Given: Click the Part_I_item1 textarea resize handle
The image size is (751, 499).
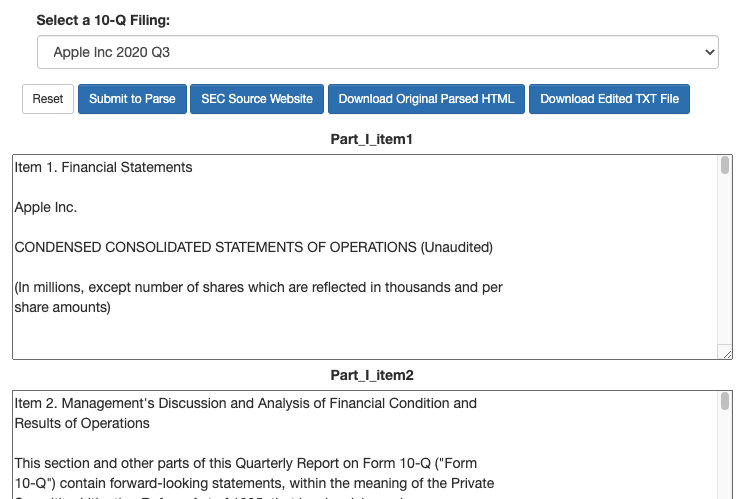Looking at the screenshot, I should pyautogui.click(x=727, y=354).
